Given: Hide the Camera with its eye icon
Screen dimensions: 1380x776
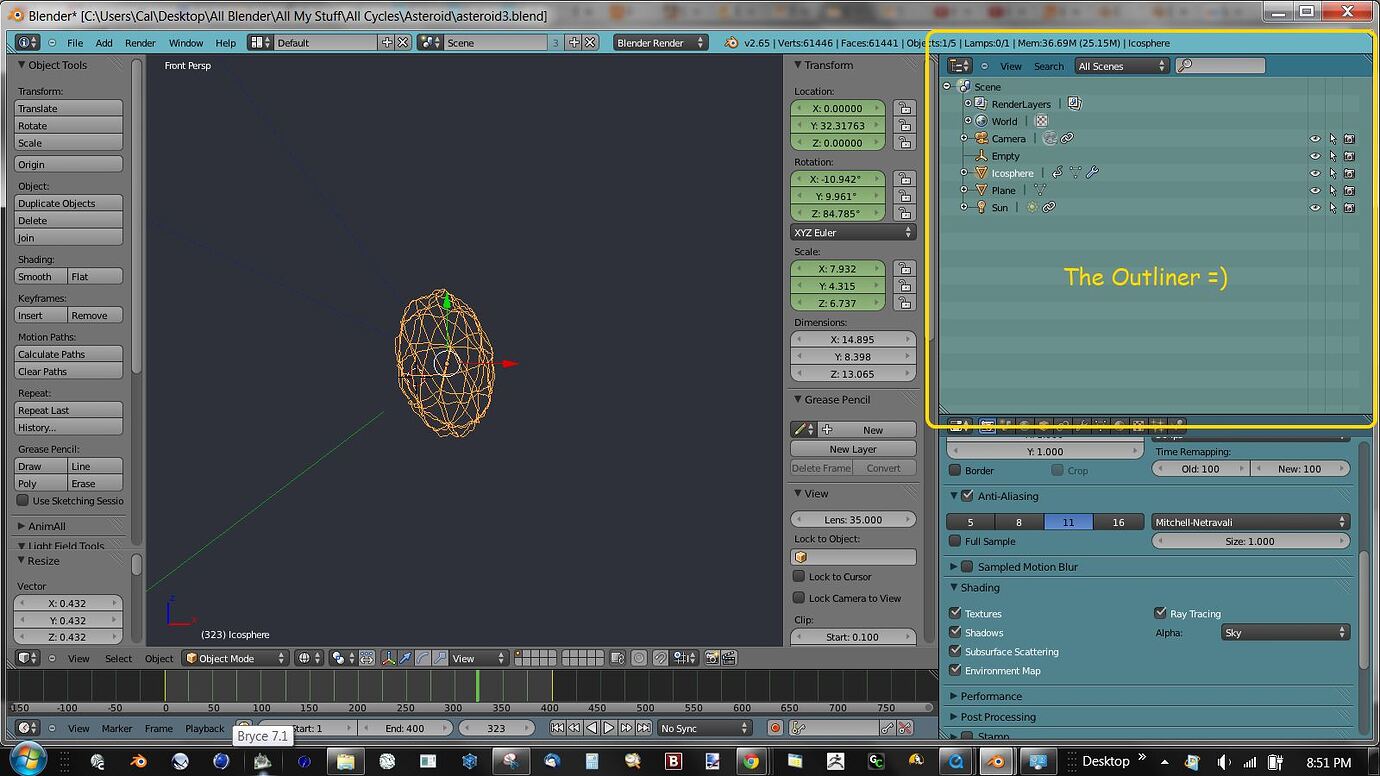Looking at the screenshot, I should pos(1315,139).
